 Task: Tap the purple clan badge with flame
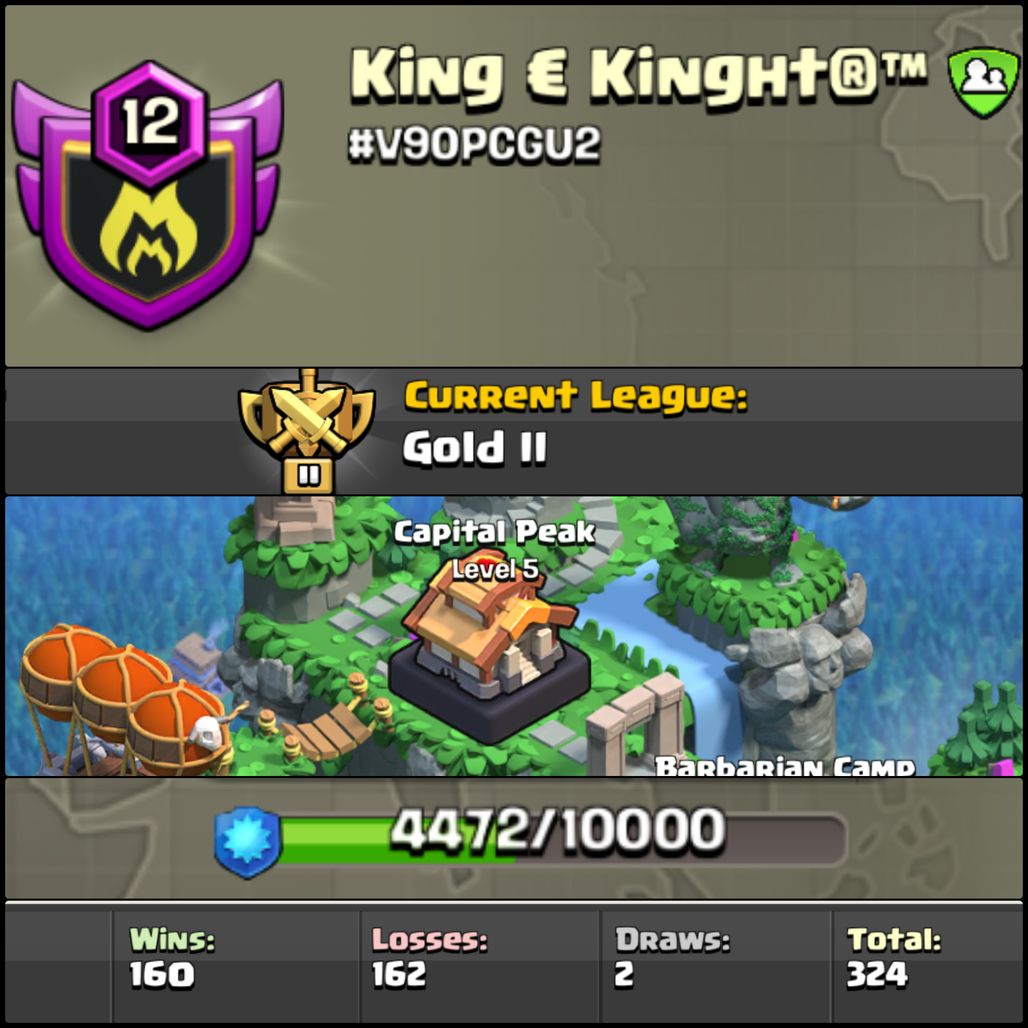tap(148, 195)
